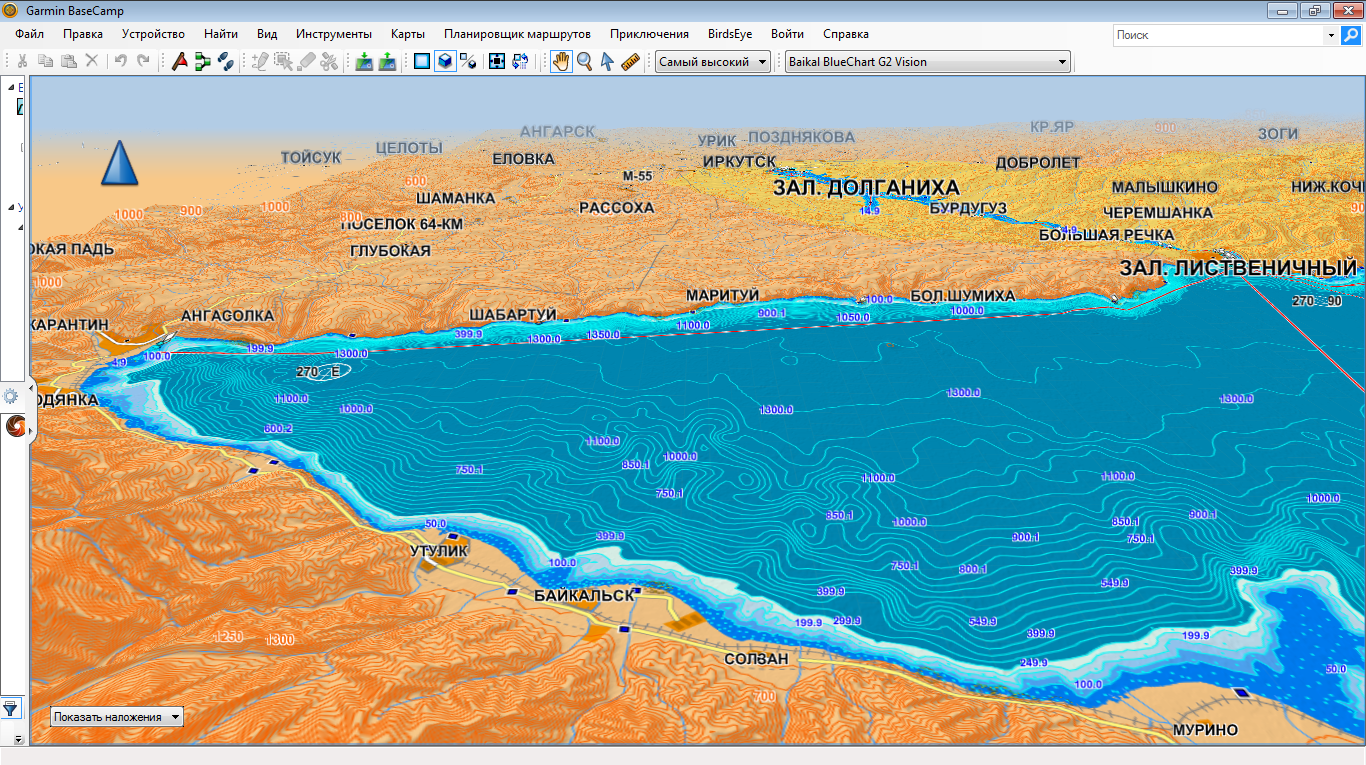Click the center map on selection icon
This screenshot has height=765, width=1366.
click(497, 61)
